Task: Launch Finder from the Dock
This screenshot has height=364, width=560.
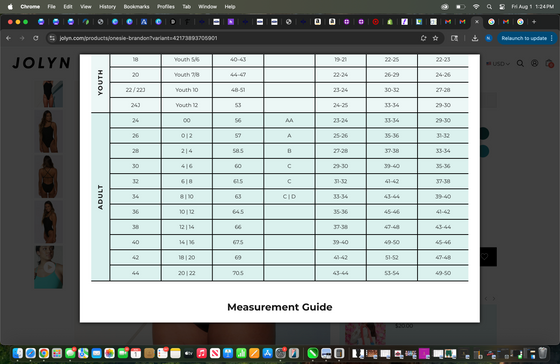Action: coord(18,353)
